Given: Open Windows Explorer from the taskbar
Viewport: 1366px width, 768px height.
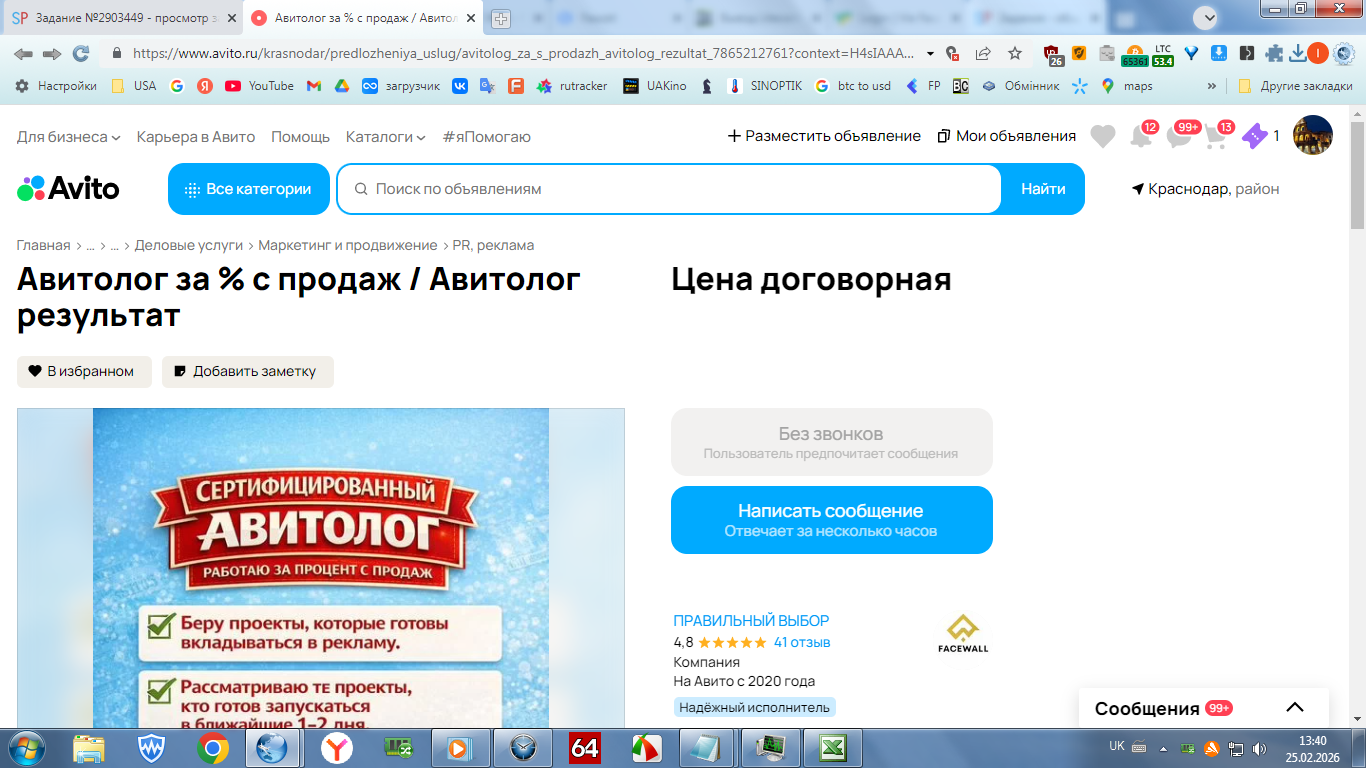Looking at the screenshot, I should [x=90, y=748].
